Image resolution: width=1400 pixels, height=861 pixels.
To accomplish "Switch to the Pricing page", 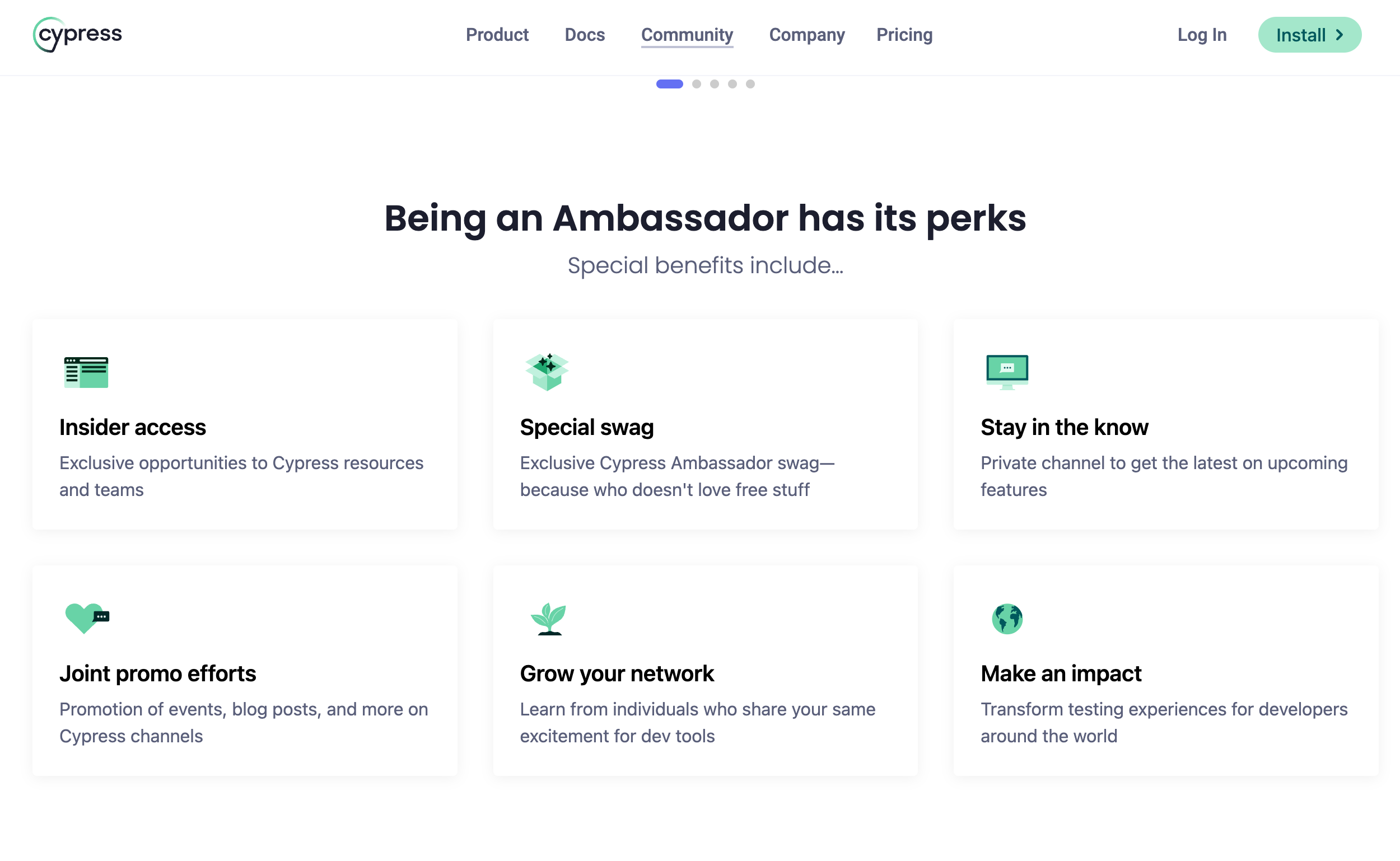I will (x=904, y=35).
